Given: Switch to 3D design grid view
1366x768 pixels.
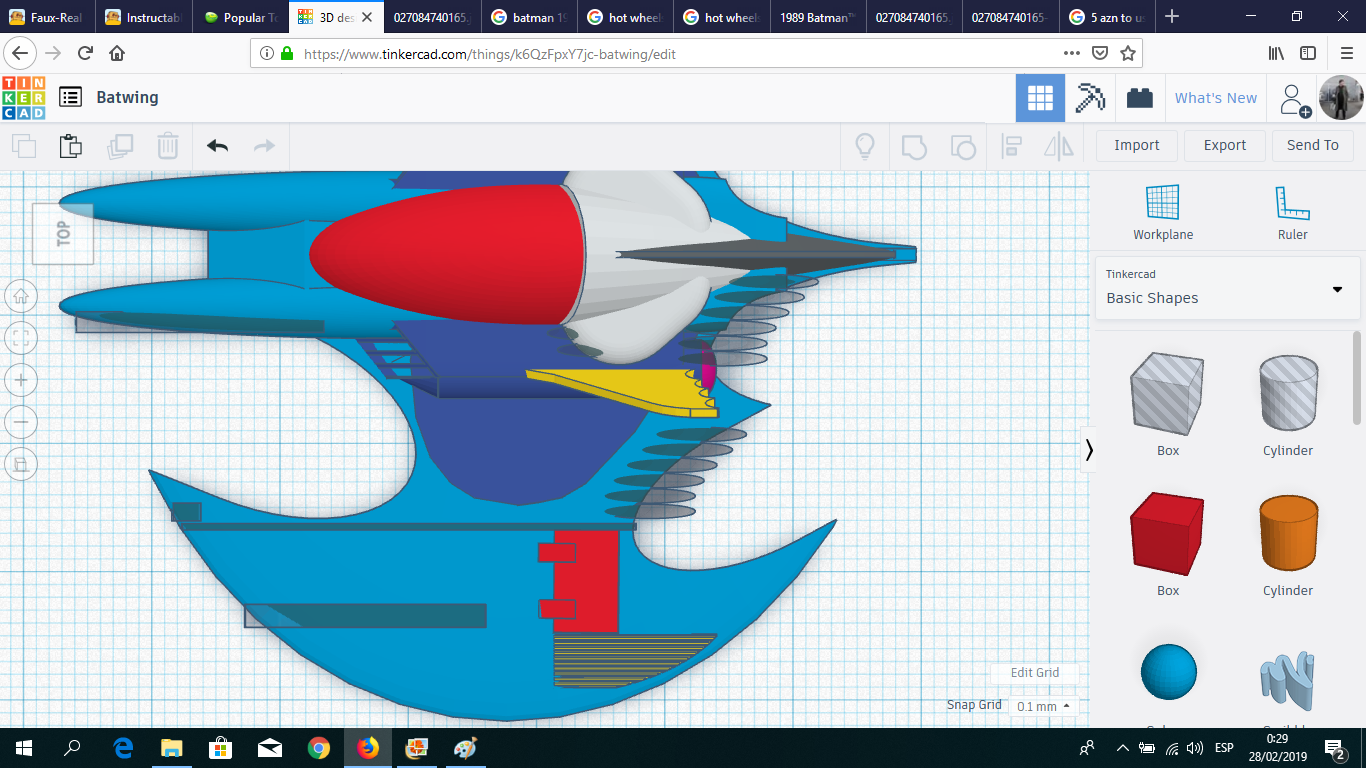Looking at the screenshot, I should 1040,98.
